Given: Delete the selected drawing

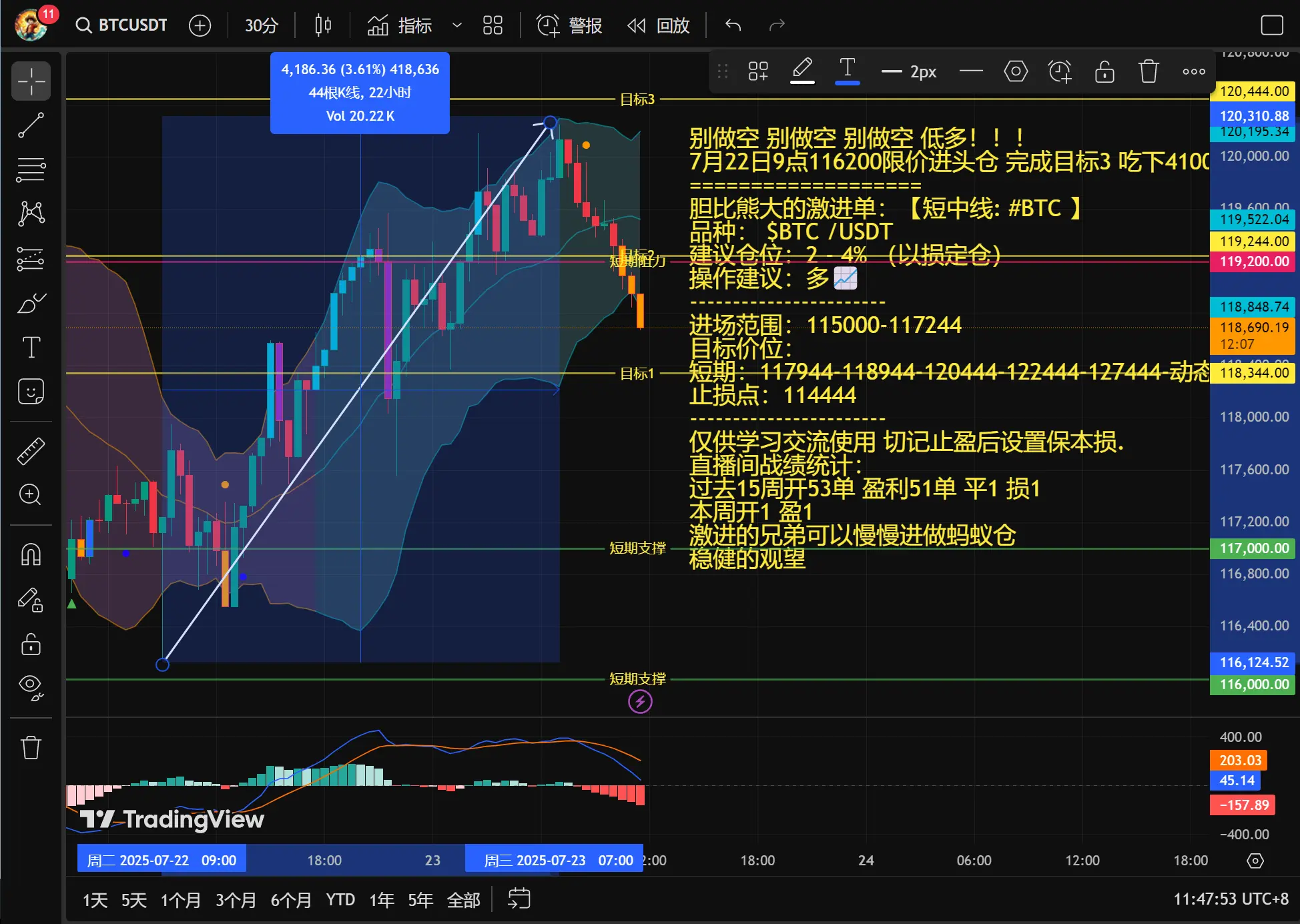Looking at the screenshot, I should 1149,71.
